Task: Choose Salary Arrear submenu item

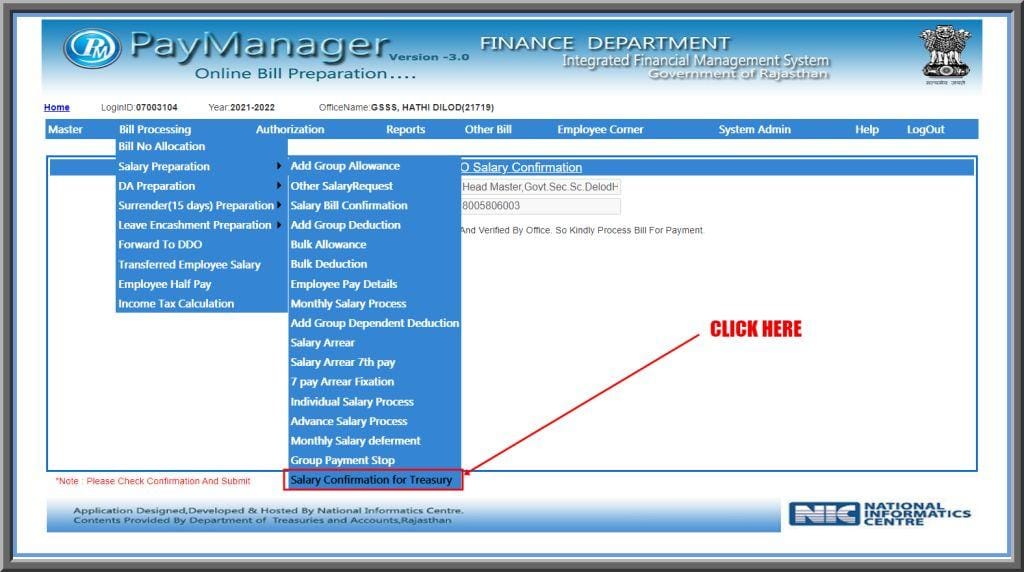Action: (x=323, y=343)
